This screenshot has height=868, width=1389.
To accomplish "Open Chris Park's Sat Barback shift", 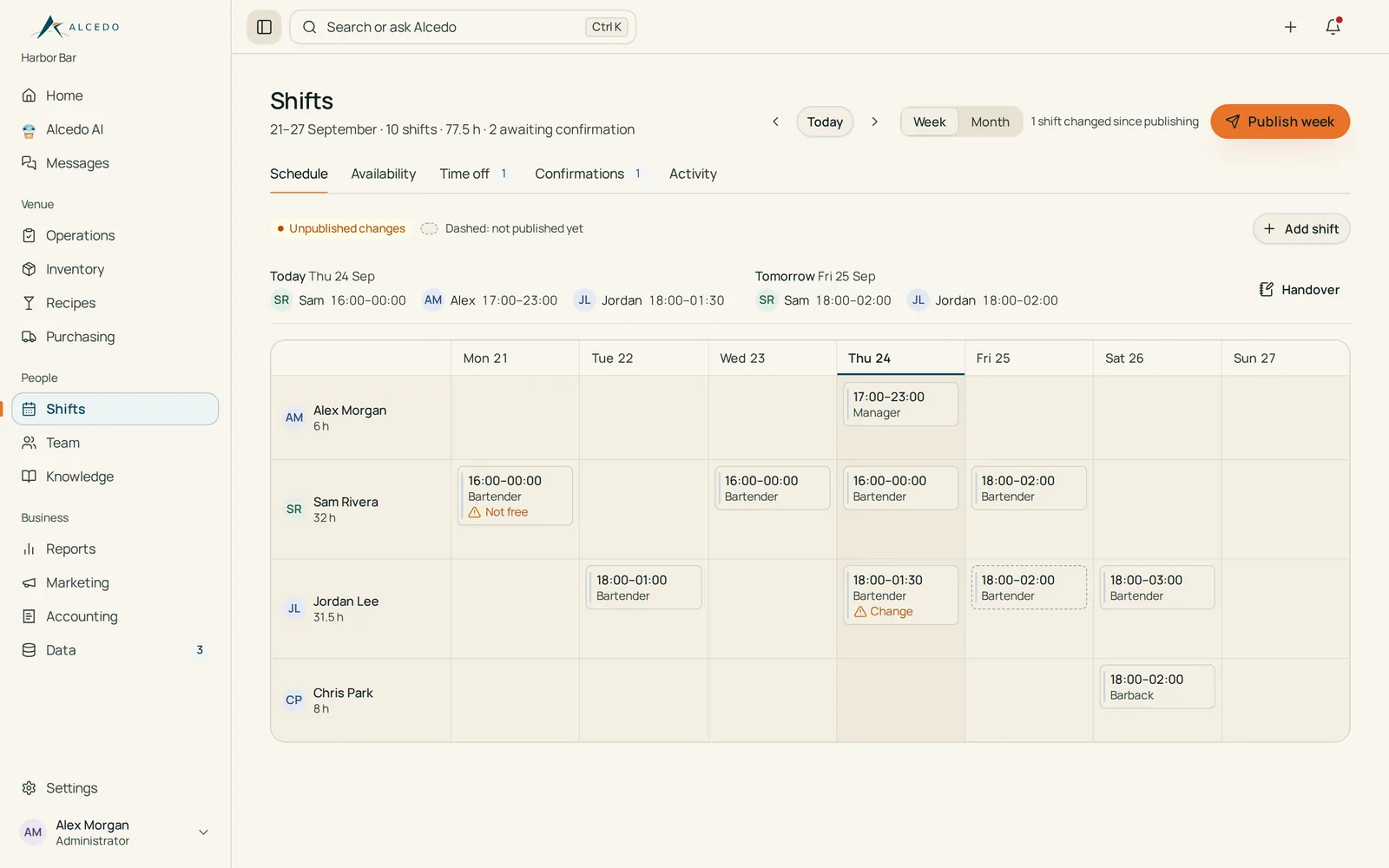I will point(1157,687).
